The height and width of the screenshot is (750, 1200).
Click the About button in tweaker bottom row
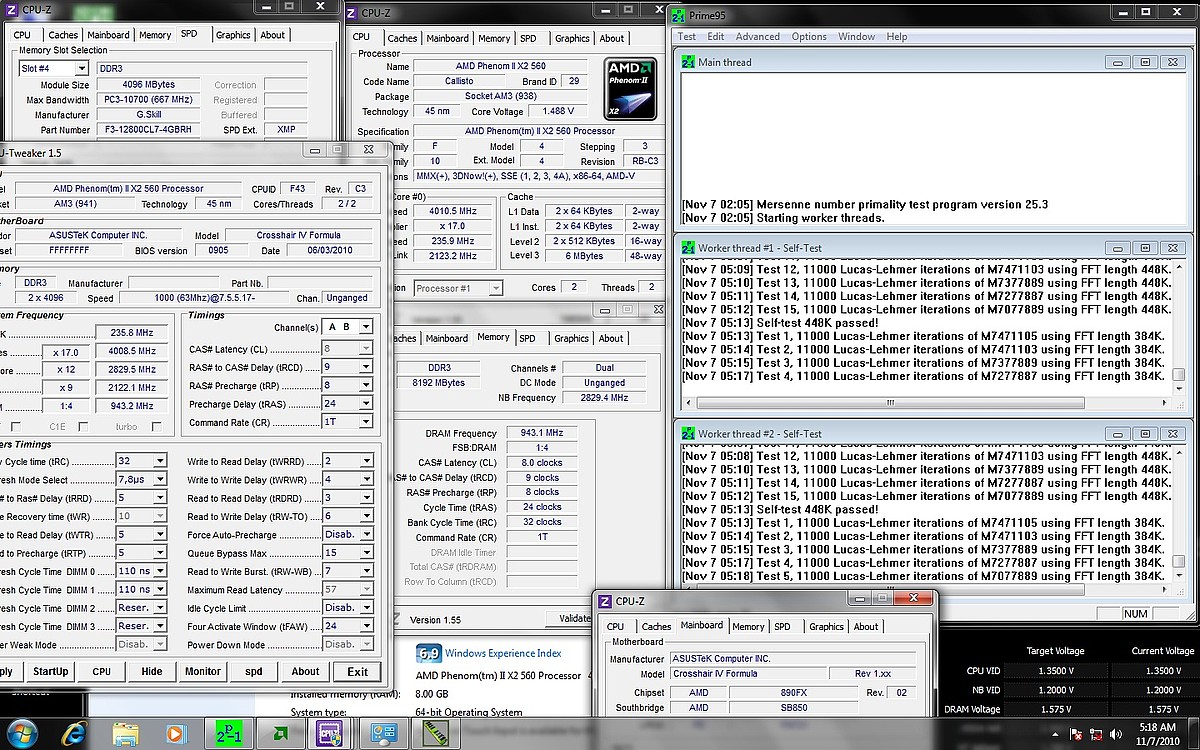tap(305, 671)
